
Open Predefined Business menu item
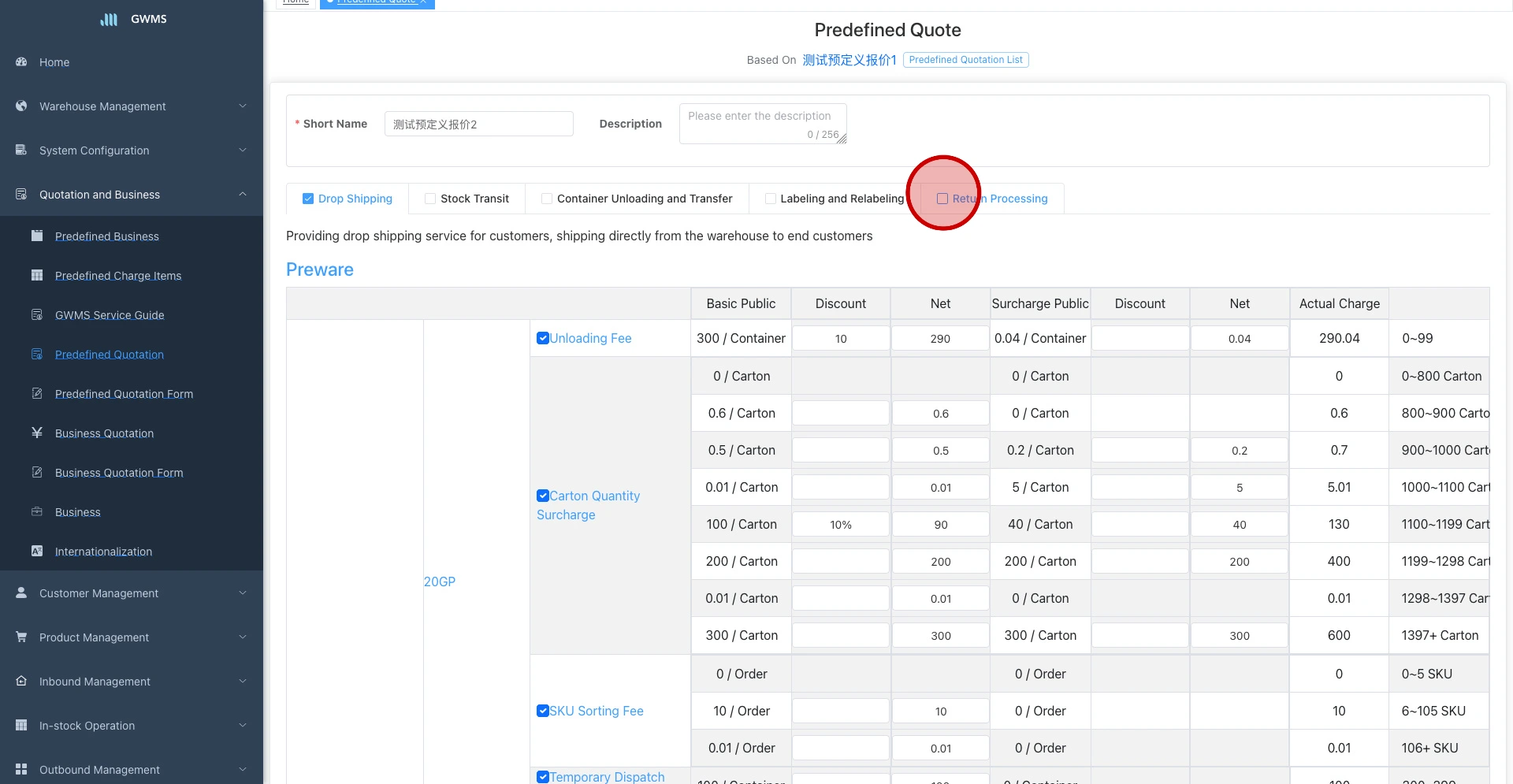click(x=132, y=236)
